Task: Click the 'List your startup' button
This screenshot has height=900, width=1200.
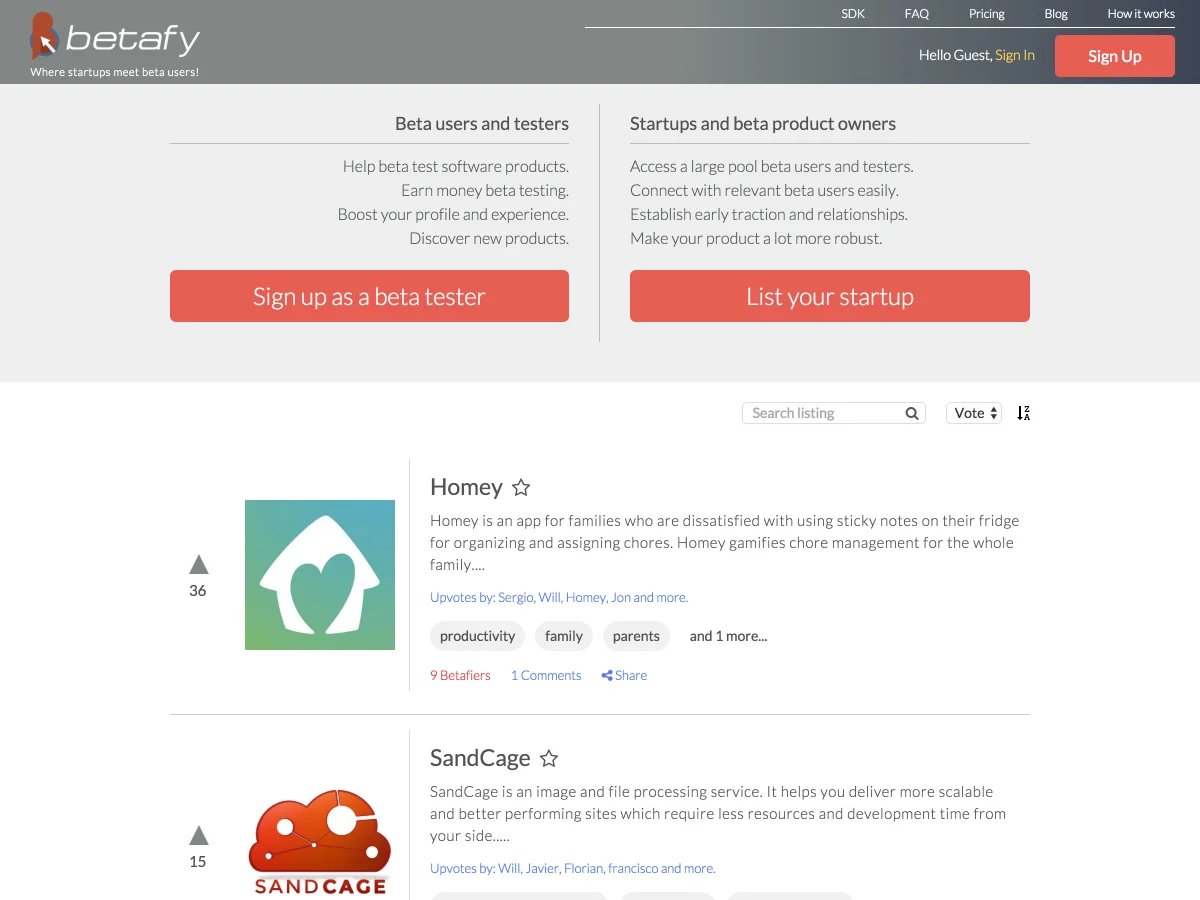Action: pyautogui.click(x=830, y=296)
